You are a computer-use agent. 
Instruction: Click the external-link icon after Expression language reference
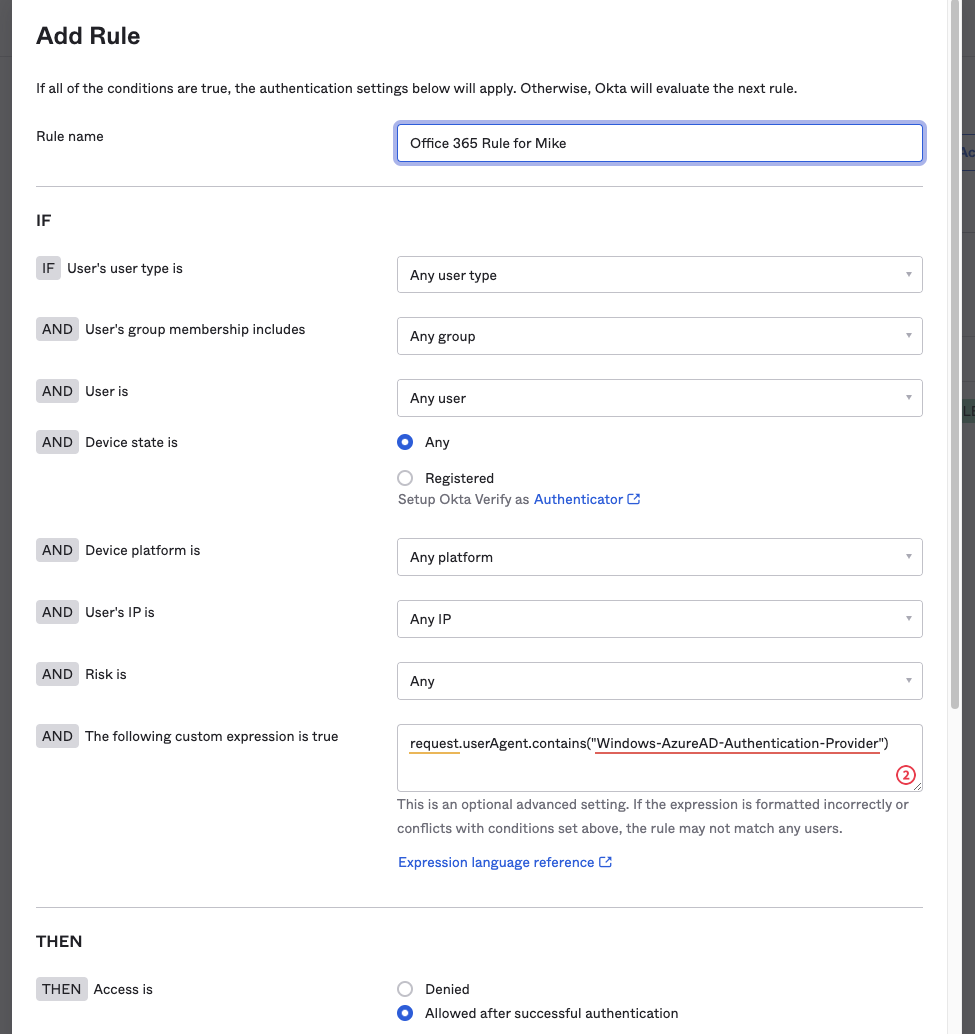(607, 862)
